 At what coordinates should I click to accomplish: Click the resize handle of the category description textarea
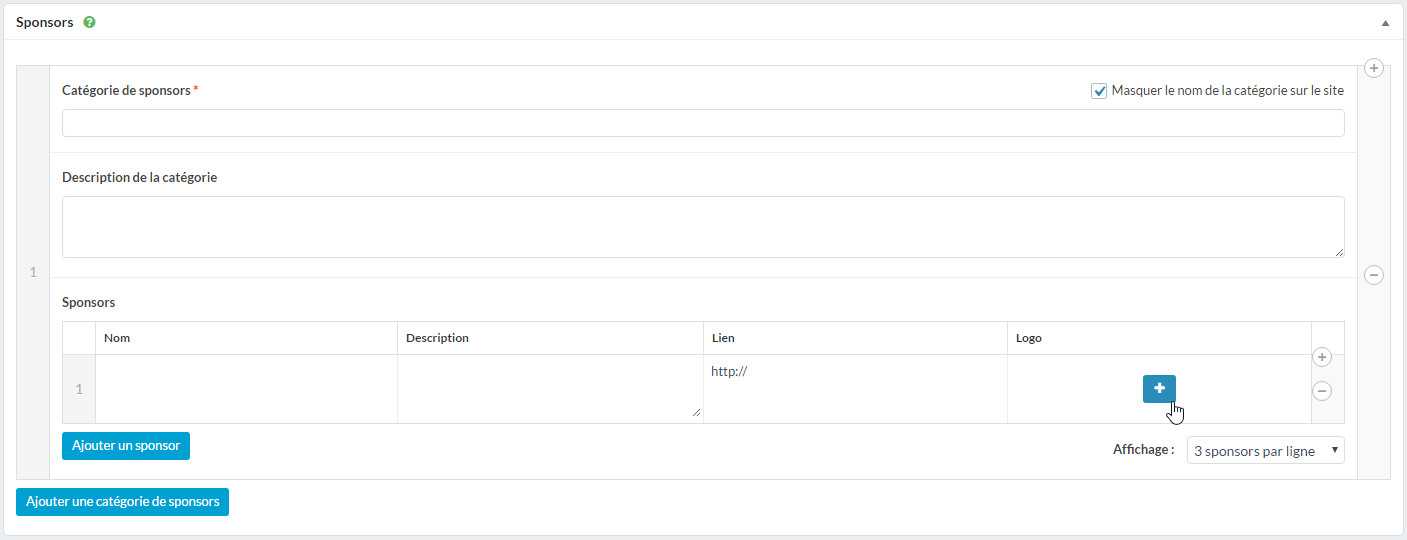[1339, 252]
